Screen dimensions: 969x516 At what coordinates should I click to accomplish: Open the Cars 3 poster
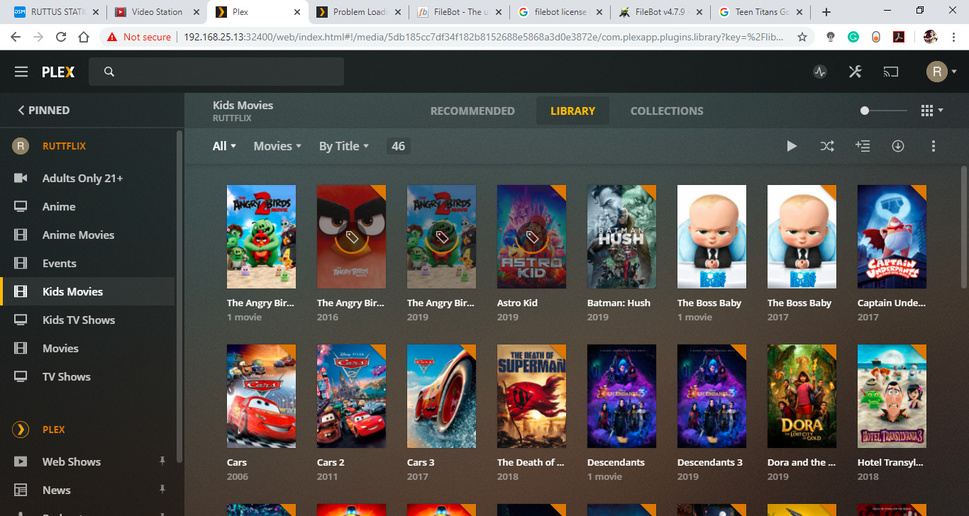pos(441,396)
